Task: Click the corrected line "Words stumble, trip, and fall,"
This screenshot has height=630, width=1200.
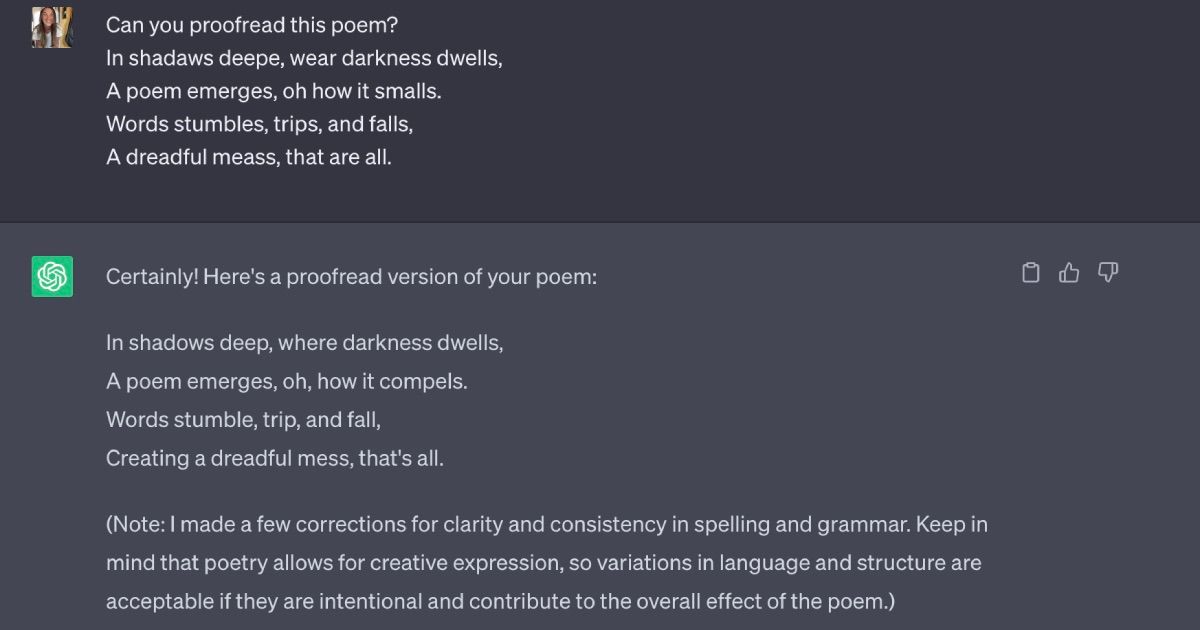Action: 240,419
